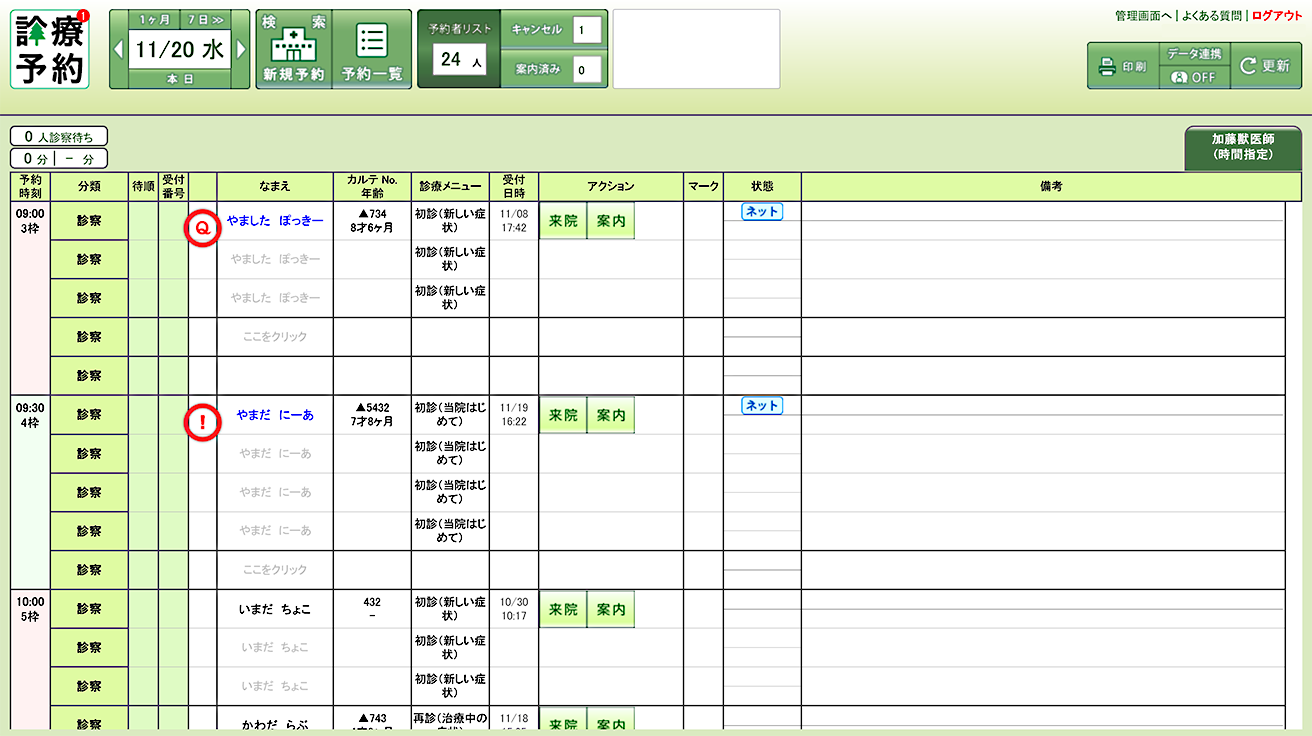The width and height of the screenshot is (1312, 736).
Task: Jump back to 本日 in date selector
Action: point(180,79)
